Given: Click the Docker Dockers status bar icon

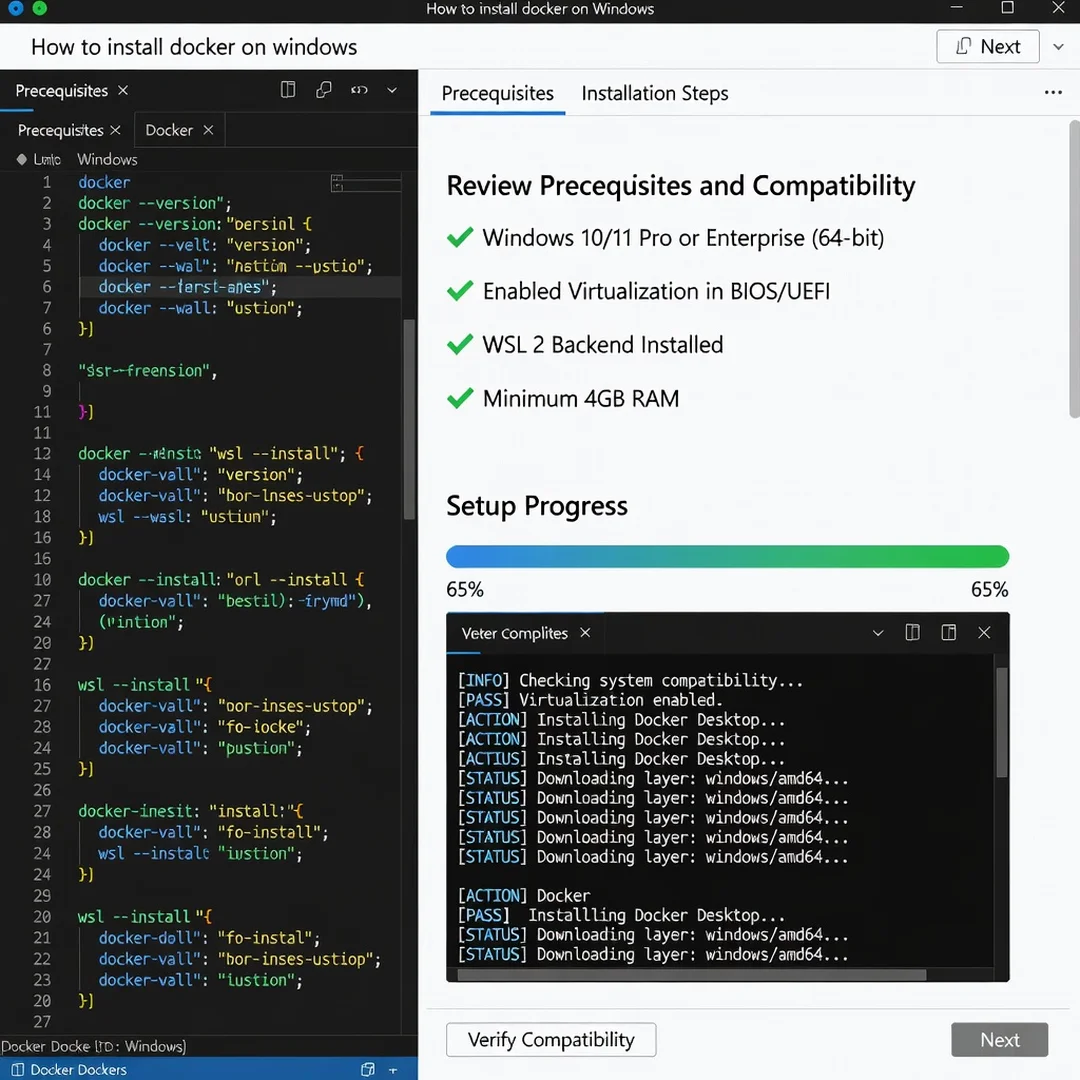Looking at the screenshot, I should click(x=18, y=1069).
